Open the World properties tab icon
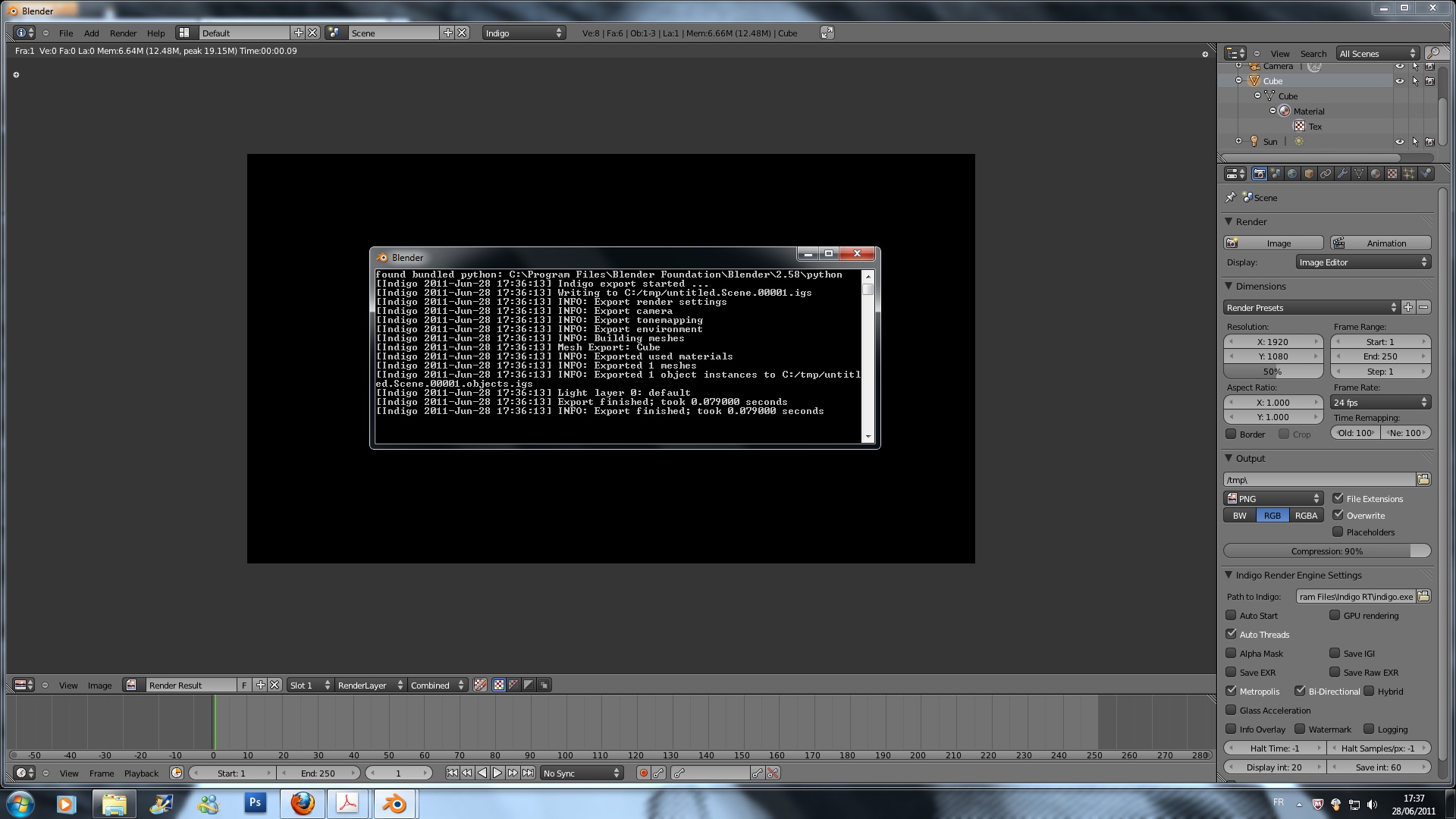Image resolution: width=1456 pixels, height=819 pixels. [1292, 174]
